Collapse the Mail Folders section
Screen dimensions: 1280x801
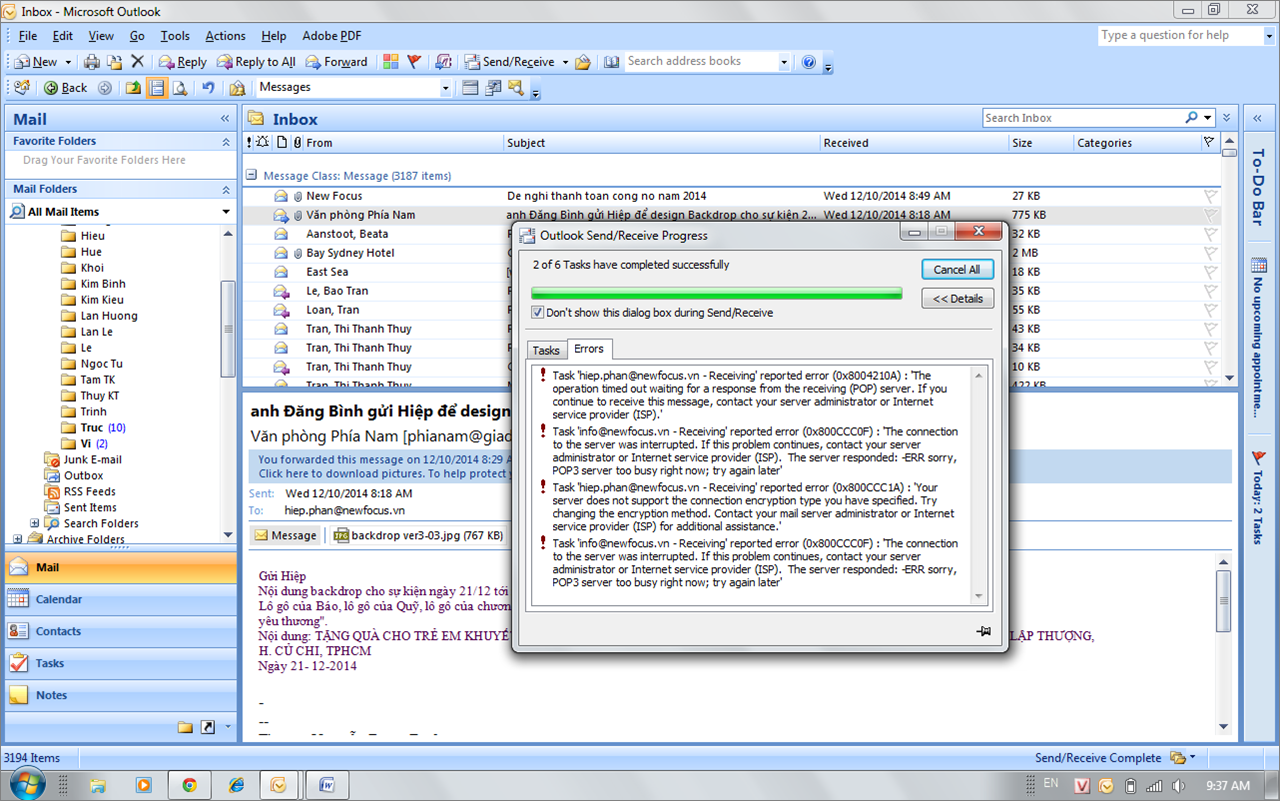point(225,190)
